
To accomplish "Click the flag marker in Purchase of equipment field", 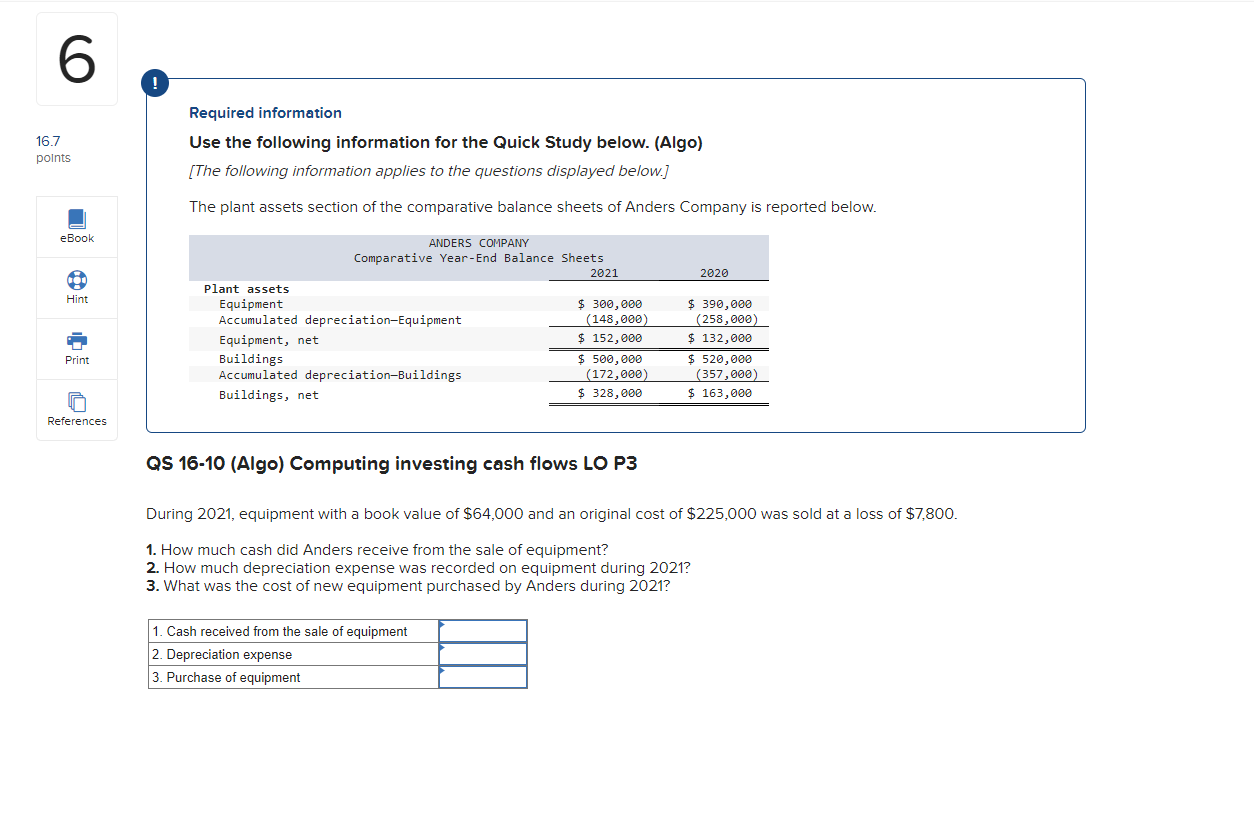I will point(441,671).
